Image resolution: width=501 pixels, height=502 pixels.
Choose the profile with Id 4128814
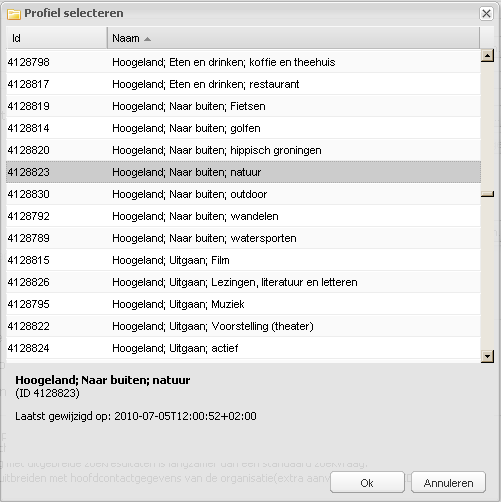243,128
